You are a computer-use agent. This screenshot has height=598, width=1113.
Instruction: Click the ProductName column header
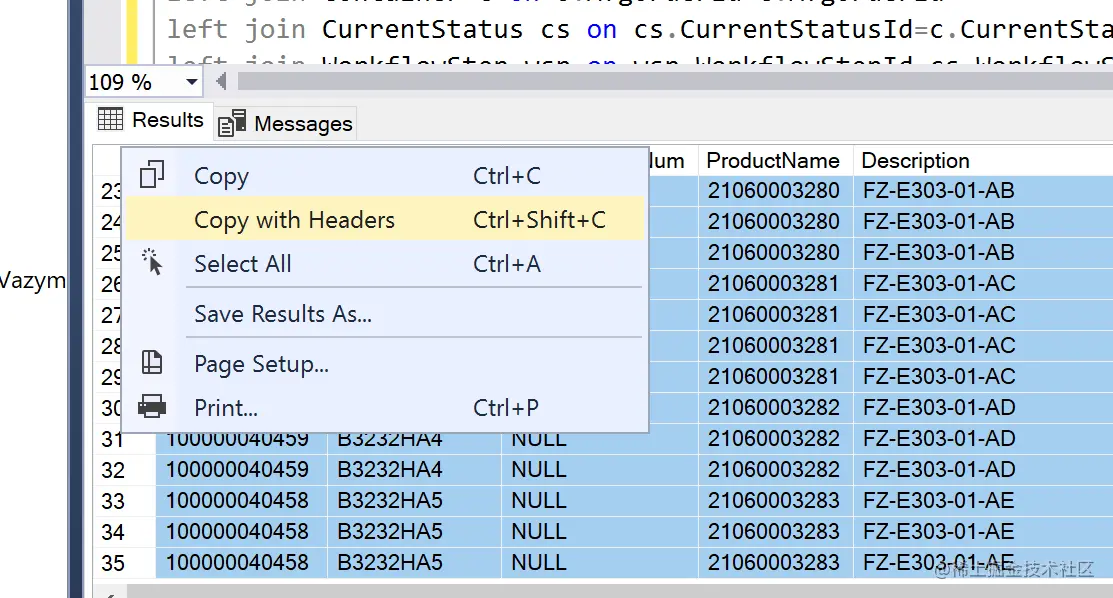[772, 160]
